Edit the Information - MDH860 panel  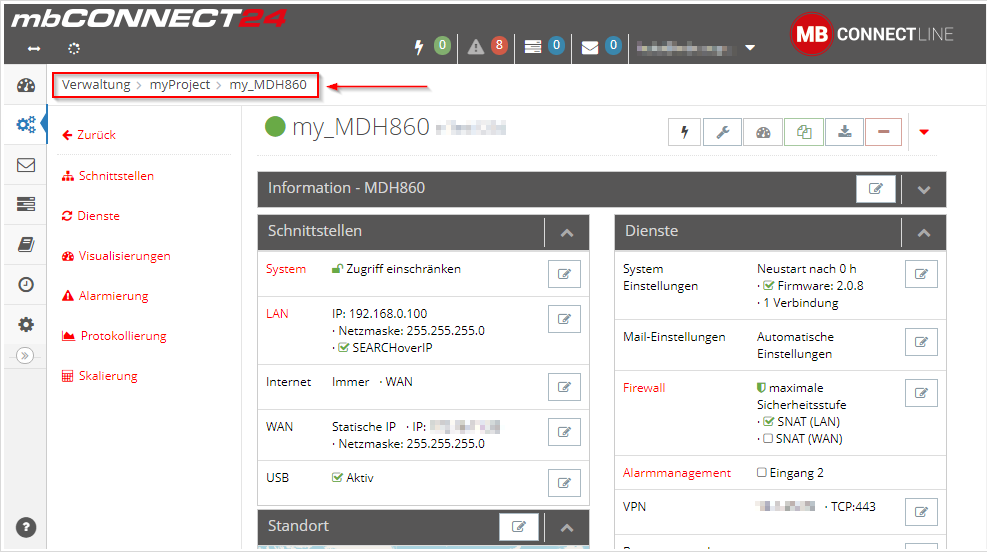[876, 189]
